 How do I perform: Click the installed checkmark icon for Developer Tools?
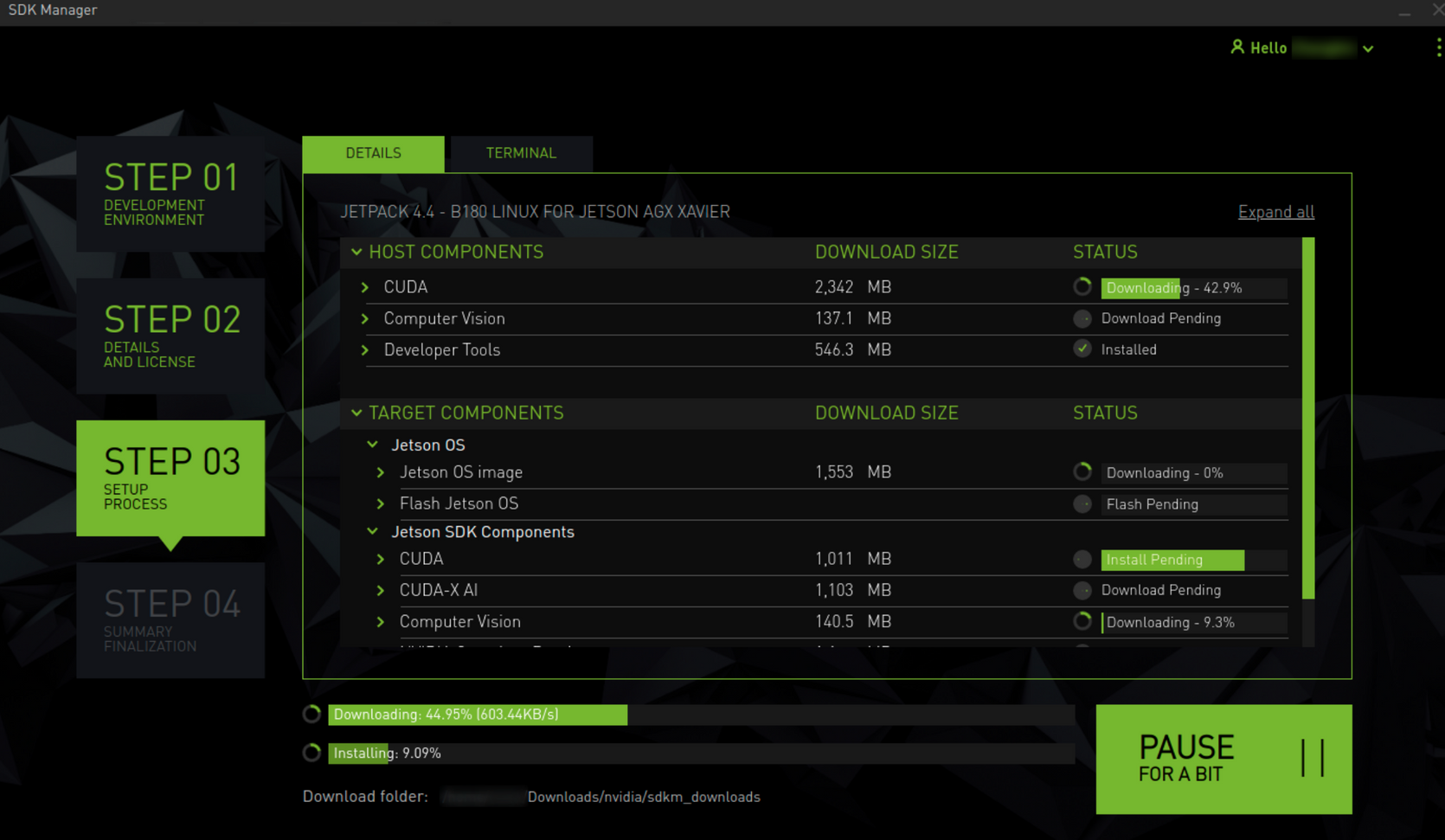[x=1082, y=349]
